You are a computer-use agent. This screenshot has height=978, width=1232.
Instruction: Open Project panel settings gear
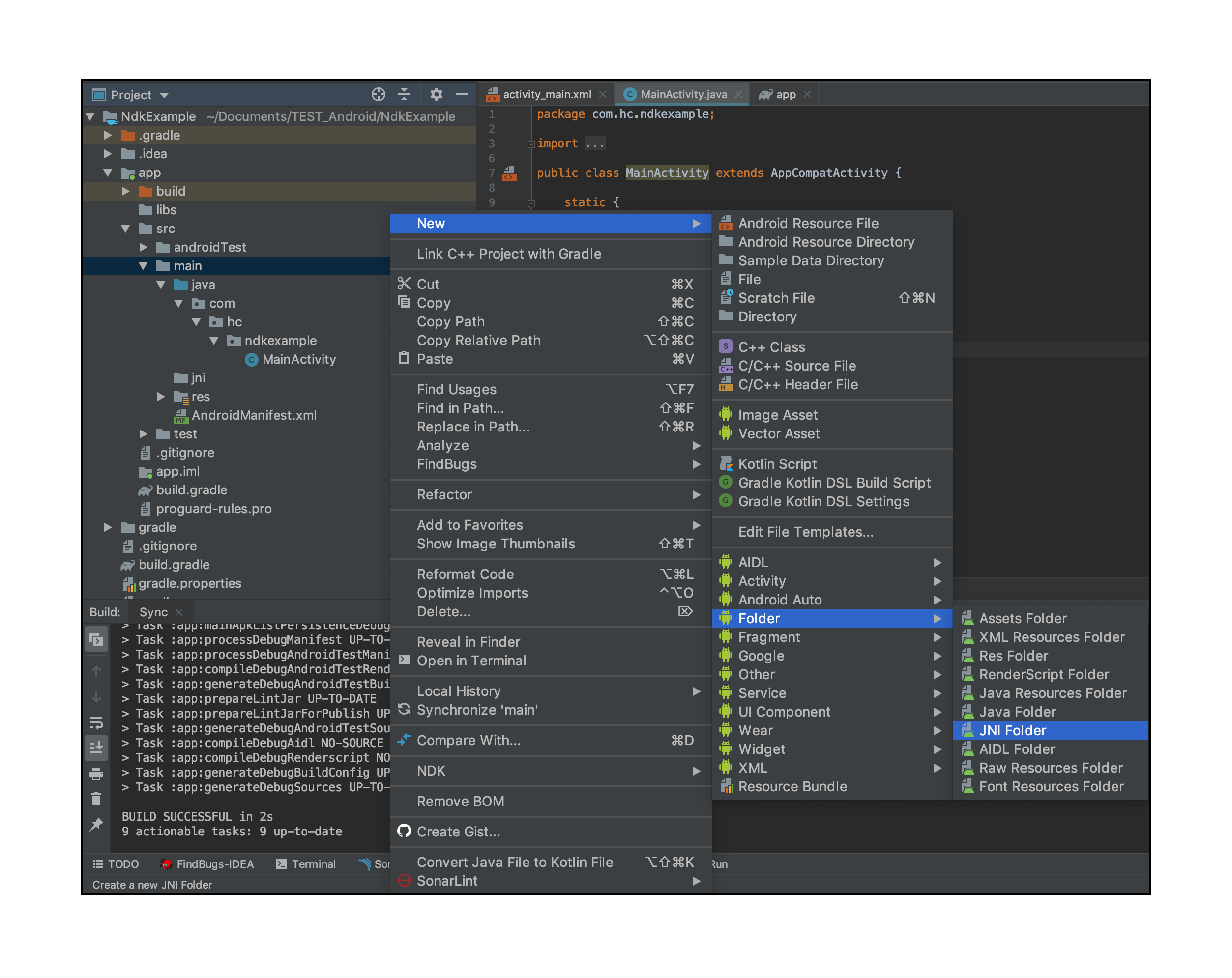pos(437,94)
